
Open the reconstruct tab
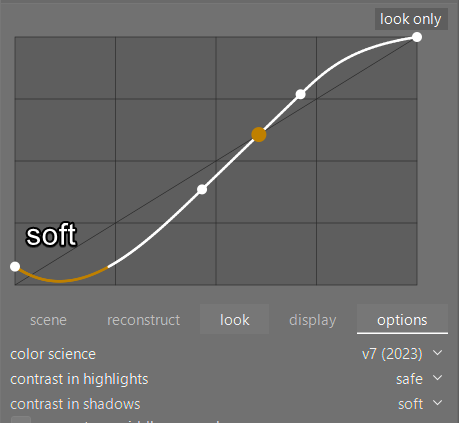(x=143, y=320)
